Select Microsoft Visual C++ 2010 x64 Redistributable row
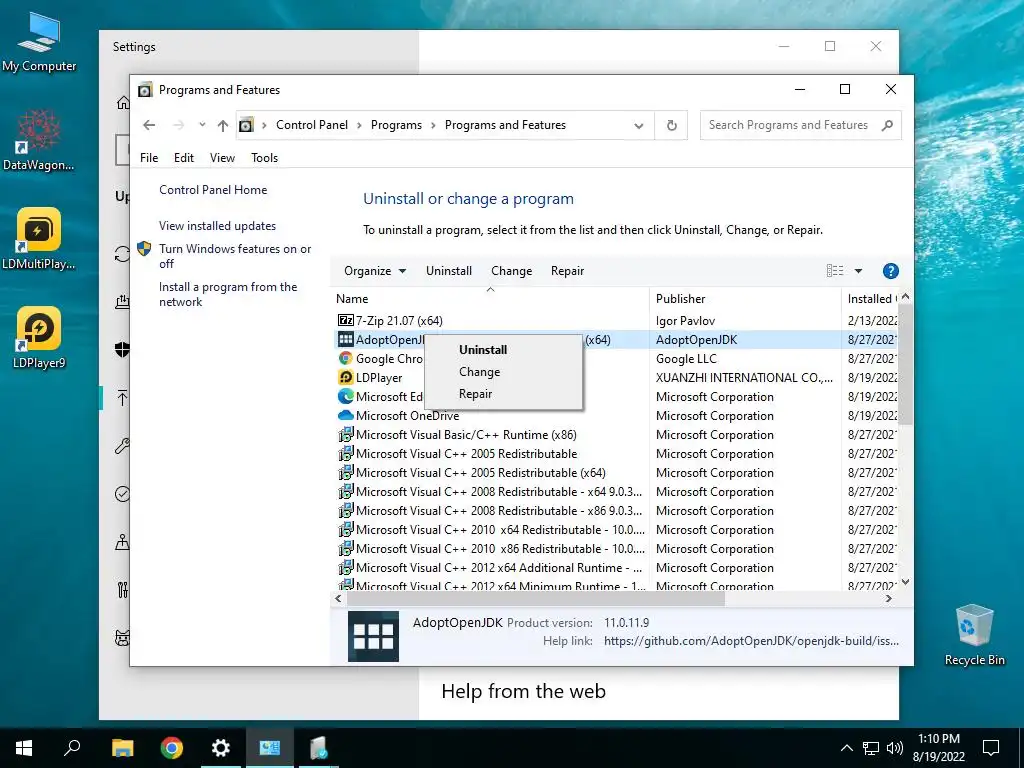 click(614, 530)
